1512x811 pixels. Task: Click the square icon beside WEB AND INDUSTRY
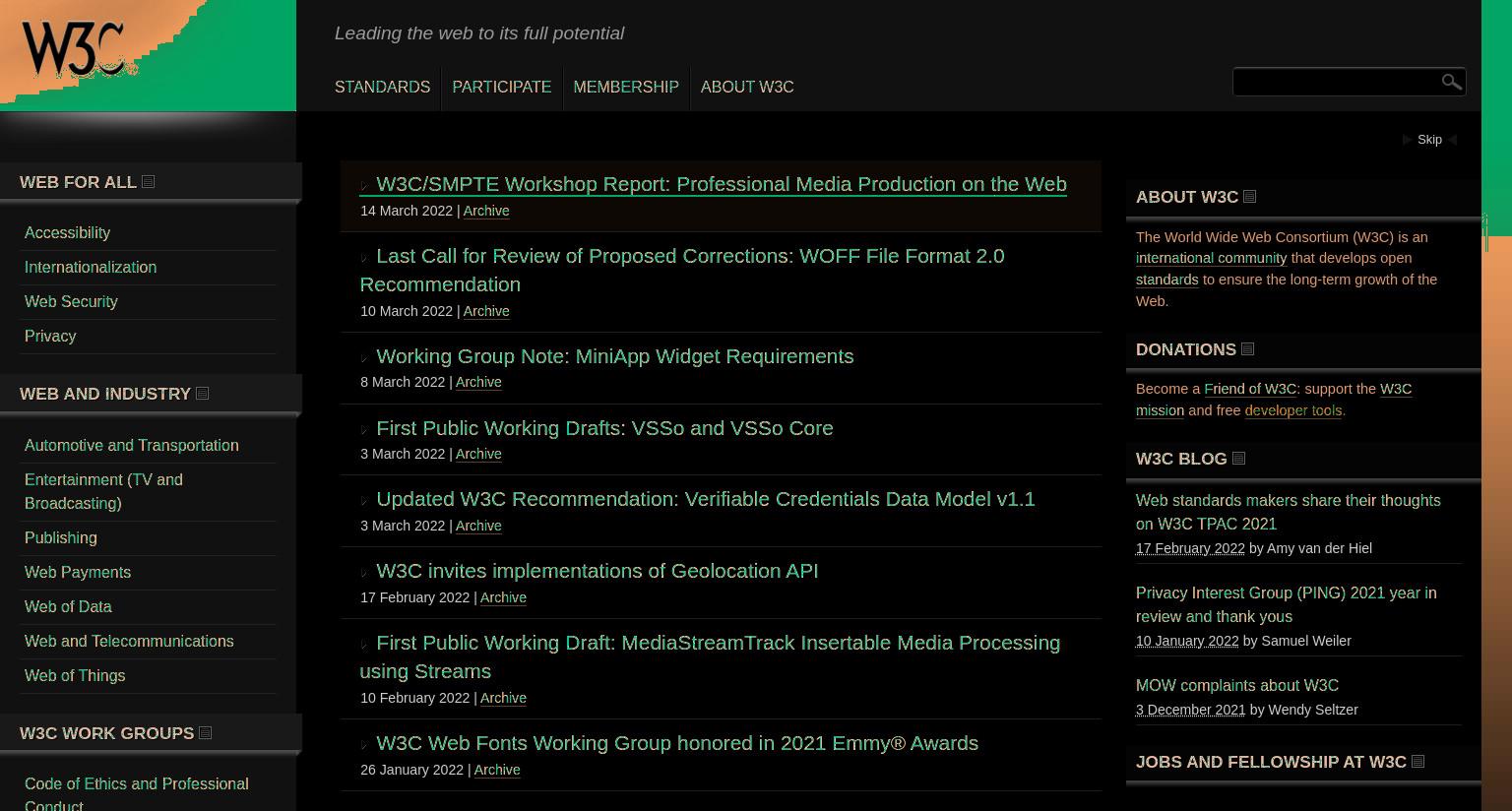[x=202, y=393]
